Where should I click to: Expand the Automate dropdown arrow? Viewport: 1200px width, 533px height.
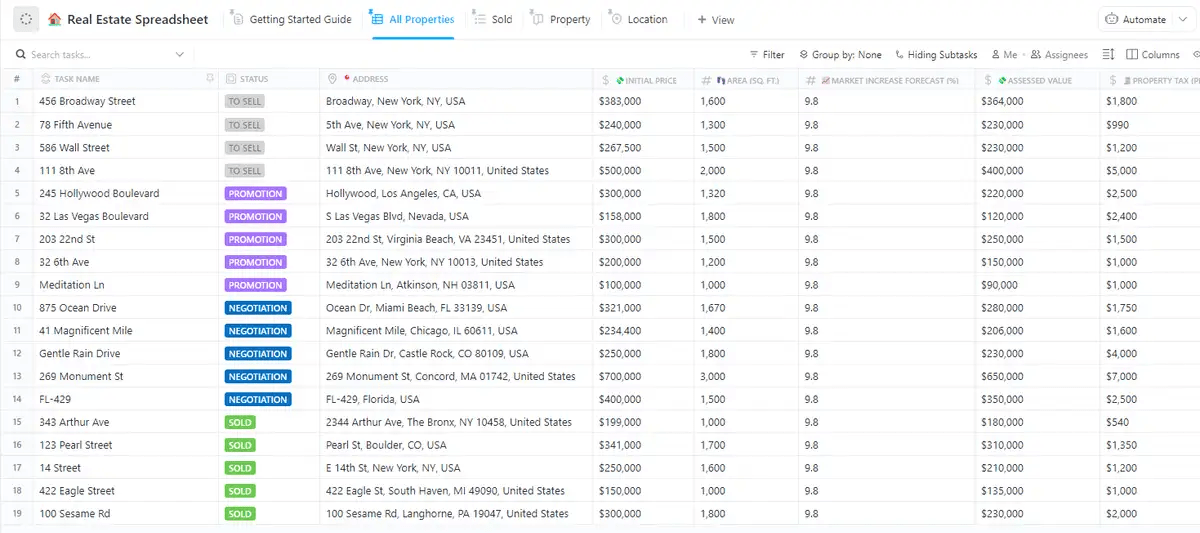tap(1183, 19)
